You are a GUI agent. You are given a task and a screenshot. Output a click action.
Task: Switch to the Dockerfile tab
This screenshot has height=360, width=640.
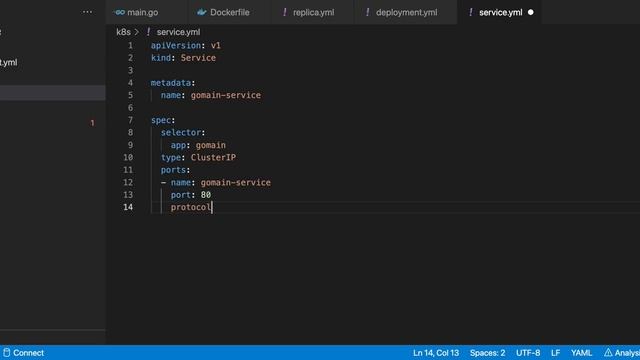[229, 12]
